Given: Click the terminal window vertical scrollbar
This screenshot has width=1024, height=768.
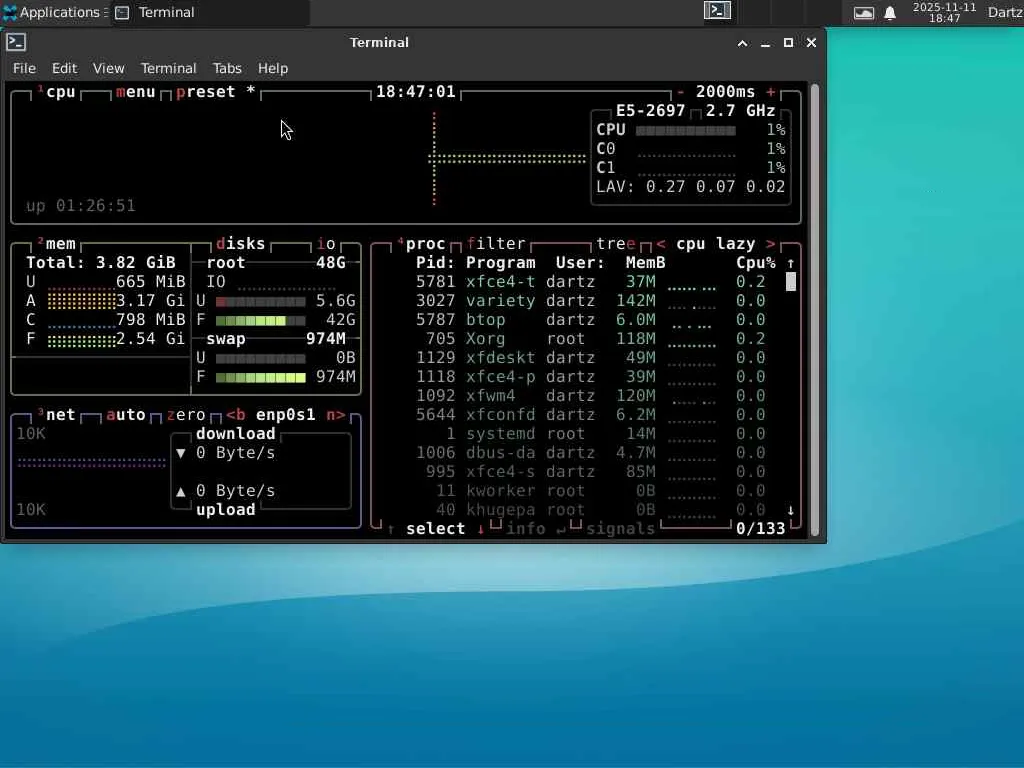Looking at the screenshot, I should [814, 310].
